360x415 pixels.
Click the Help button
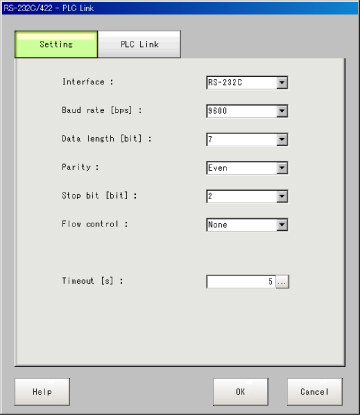(x=42, y=392)
